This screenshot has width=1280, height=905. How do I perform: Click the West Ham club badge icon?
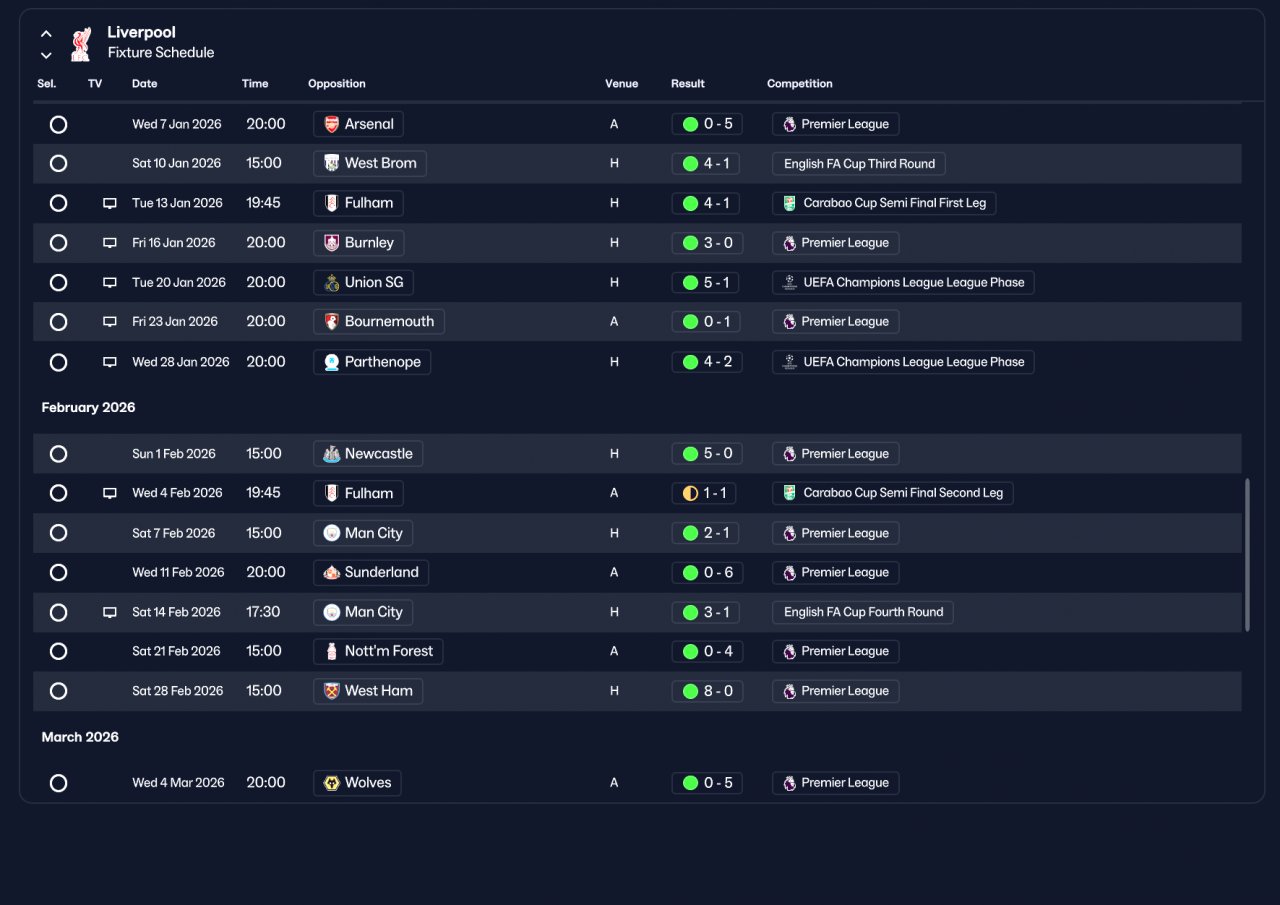pos(332,691)
